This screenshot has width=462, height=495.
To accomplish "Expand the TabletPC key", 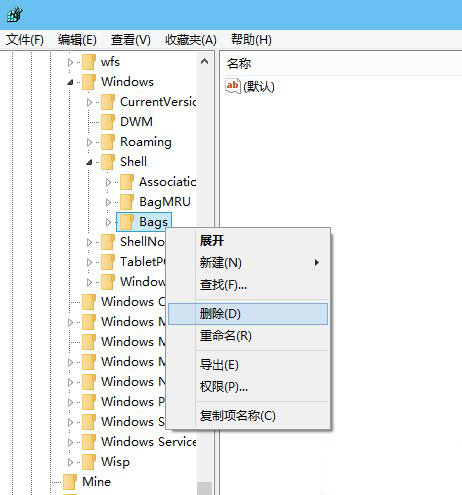I will pyautogui.click(x=89, y=262).
